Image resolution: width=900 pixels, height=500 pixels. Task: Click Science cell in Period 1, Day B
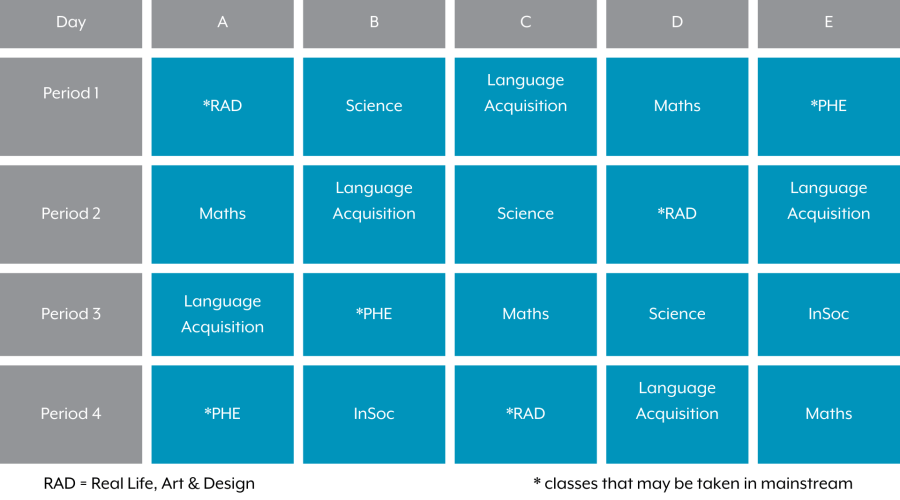[374, 106]
